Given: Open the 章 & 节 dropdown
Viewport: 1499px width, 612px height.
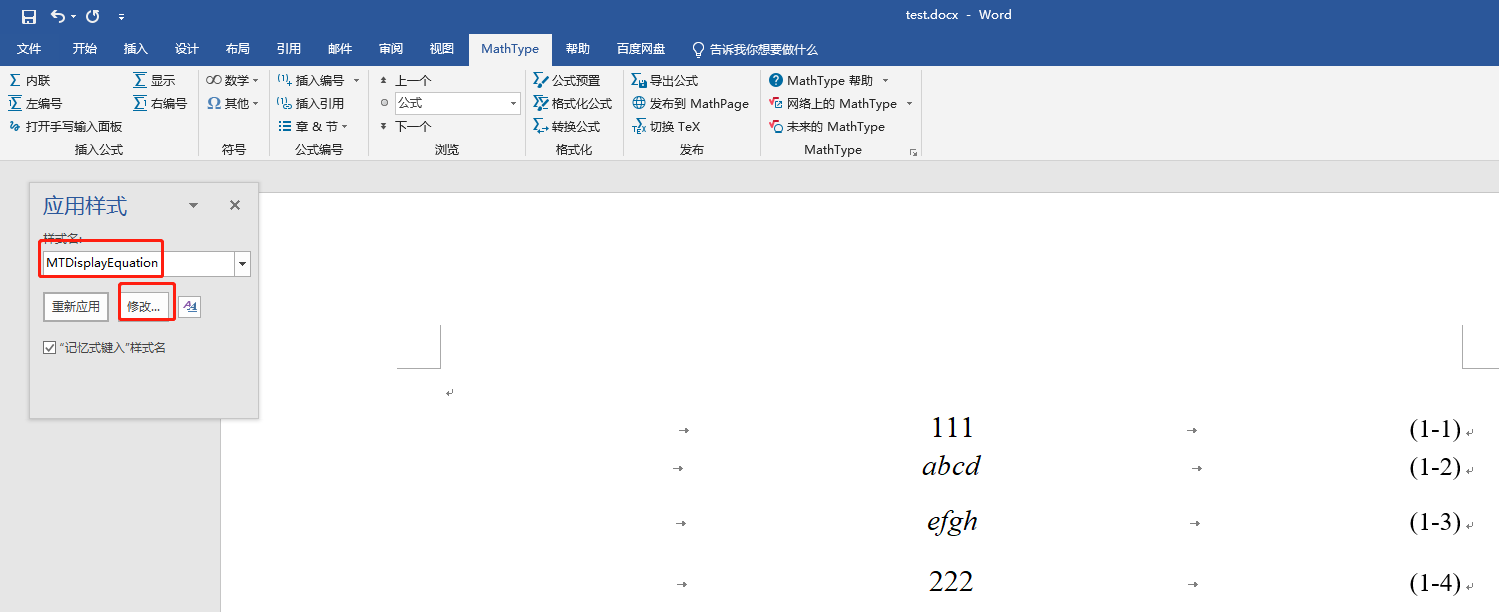Looking at the screenshot, I should point(312,126).
